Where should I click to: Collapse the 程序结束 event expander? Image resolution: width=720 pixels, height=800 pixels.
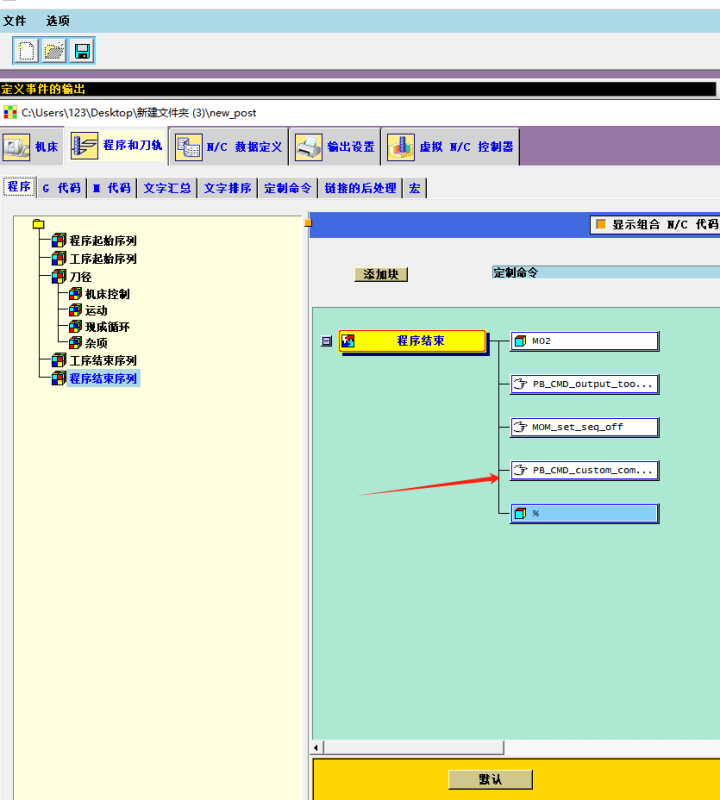pyautogui.click(x=326, y=342)
